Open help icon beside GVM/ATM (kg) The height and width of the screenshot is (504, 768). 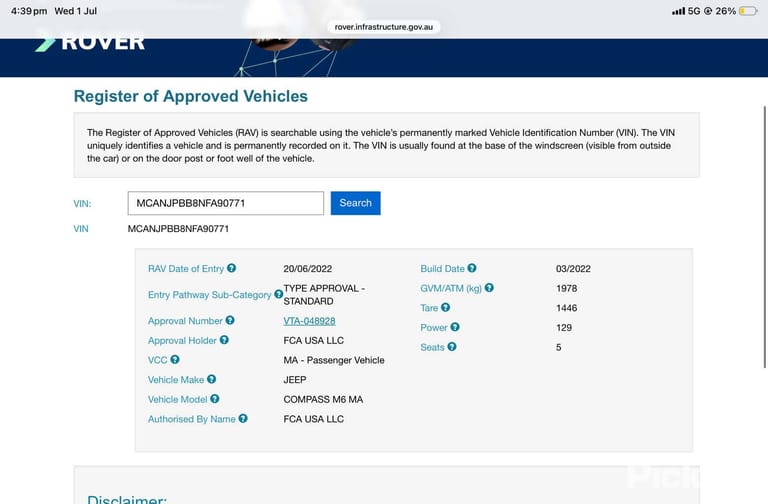[x=489, y=288]
